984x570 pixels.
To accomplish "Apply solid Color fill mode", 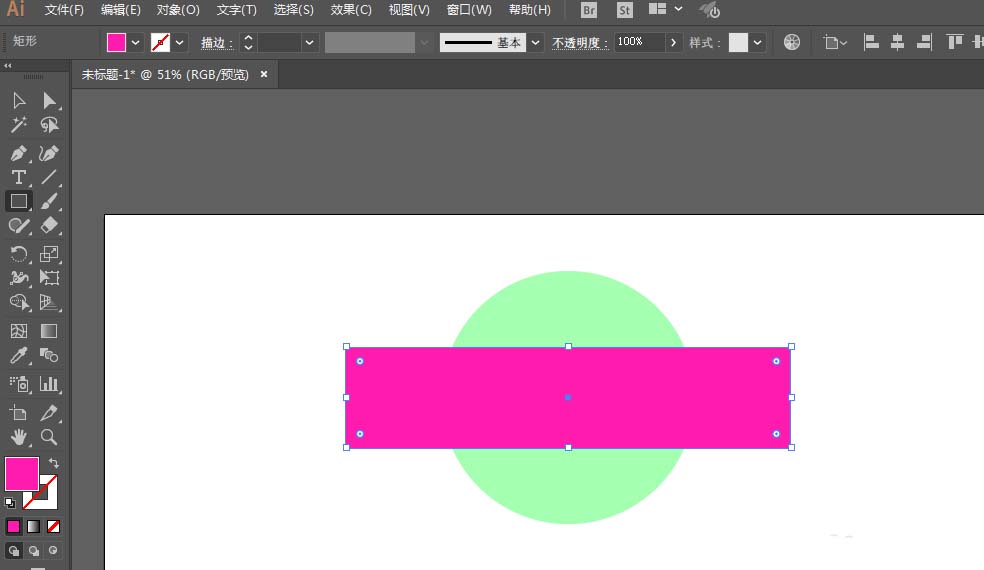I will 13,526.
